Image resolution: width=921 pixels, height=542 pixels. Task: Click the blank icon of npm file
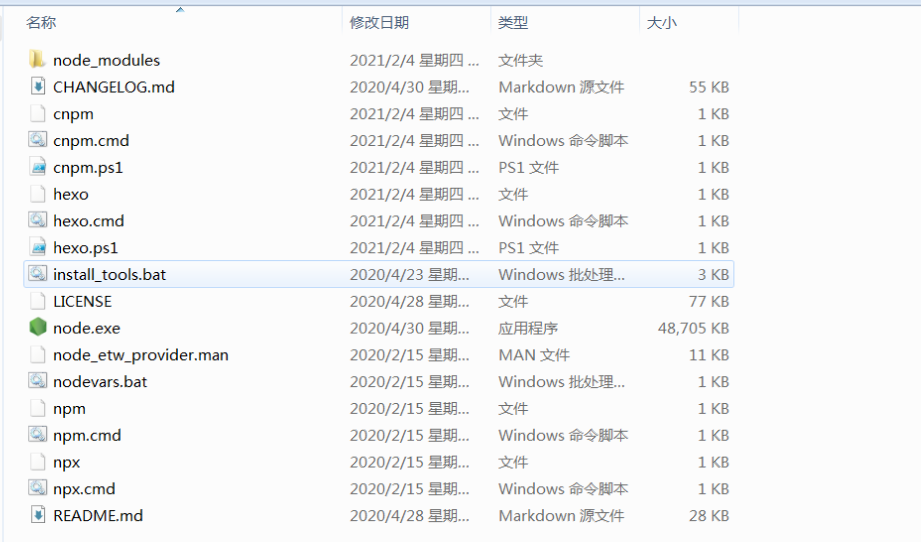38,408
